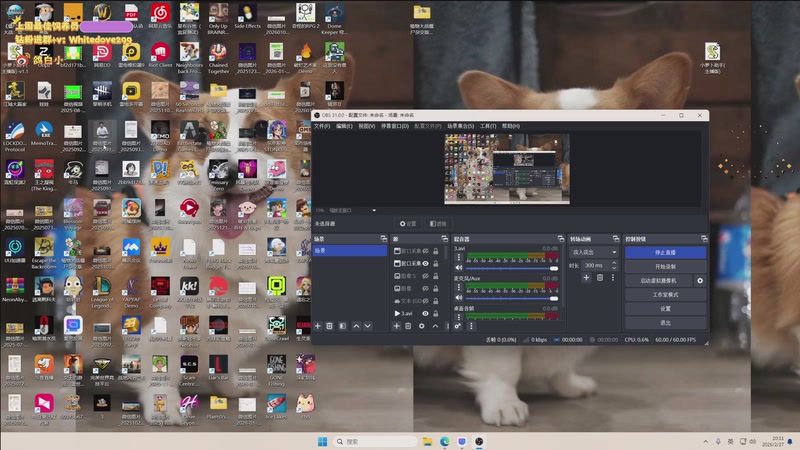Enable Studio Mode button
The image size is (800, 450).
click(x=666, y=295)
